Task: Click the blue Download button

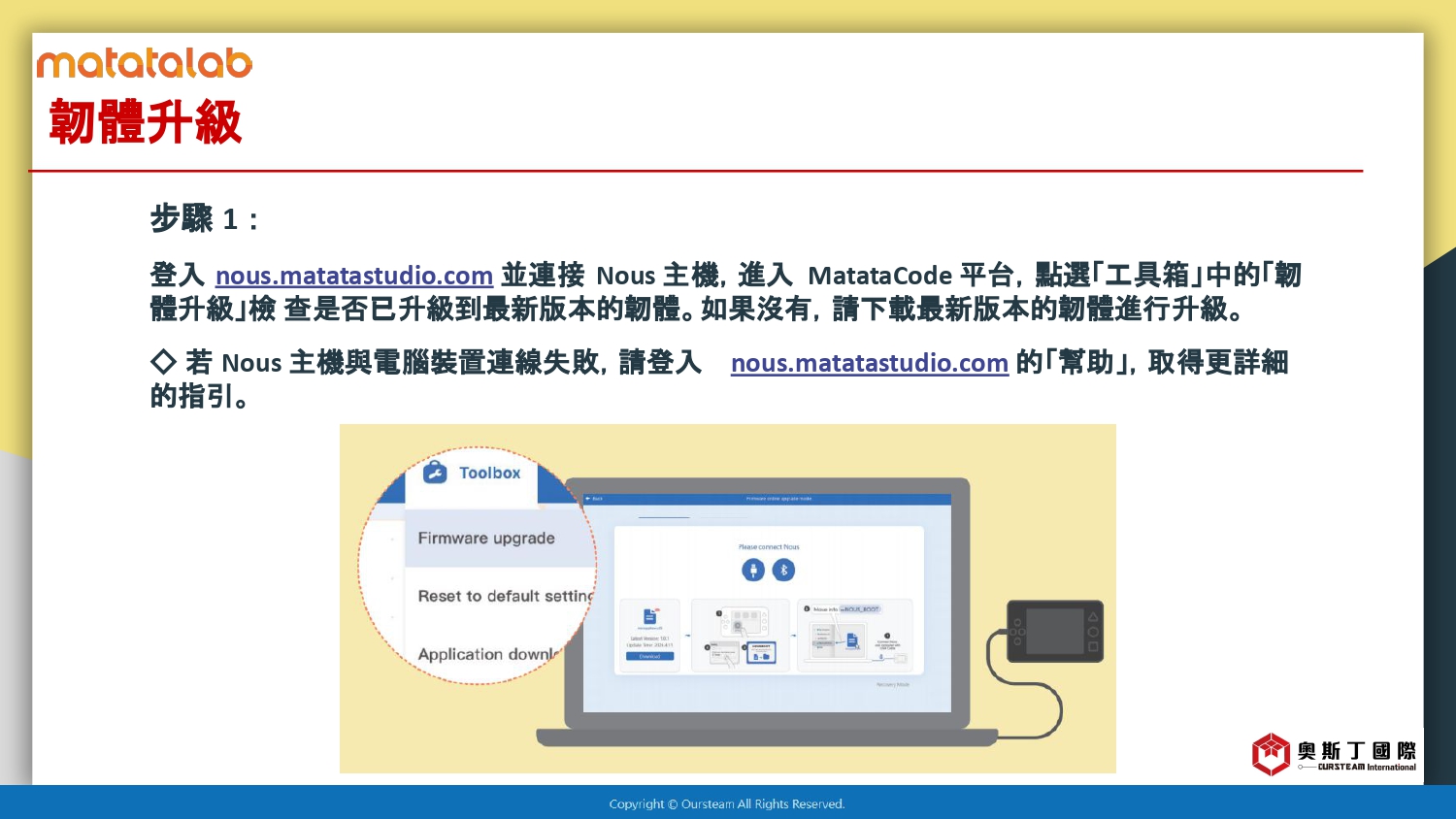Action: [x=649, y=657]
